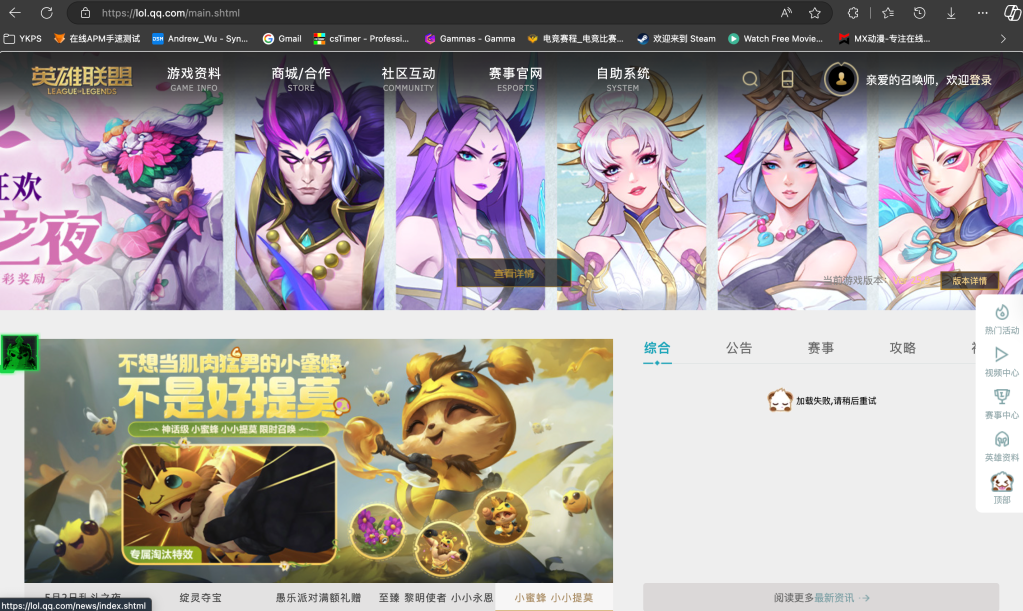
Task: Click the browser refresh button
Action: click(46, 13)
